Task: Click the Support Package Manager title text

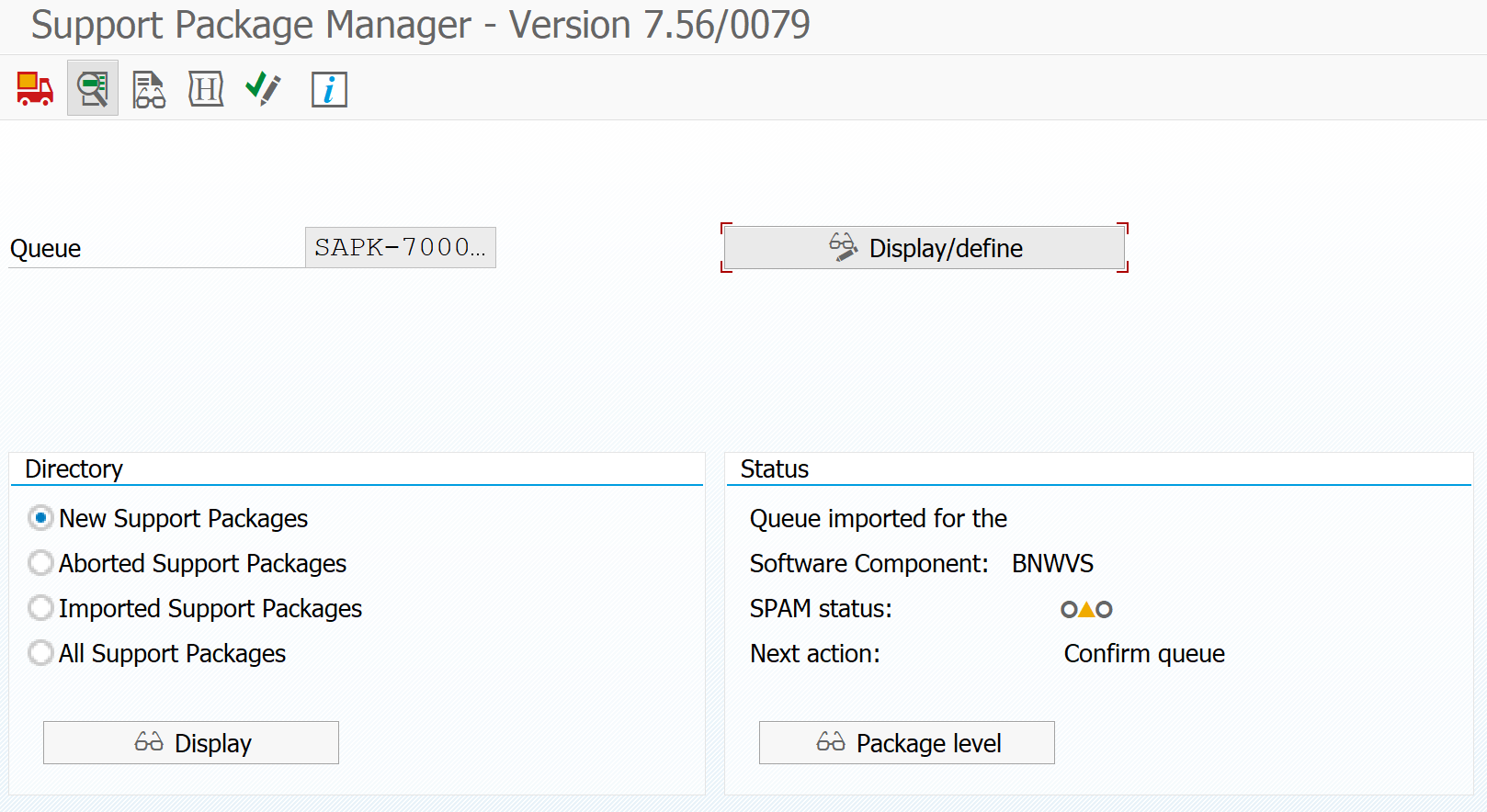Action: pyautogui.click(x=420, y=25)
